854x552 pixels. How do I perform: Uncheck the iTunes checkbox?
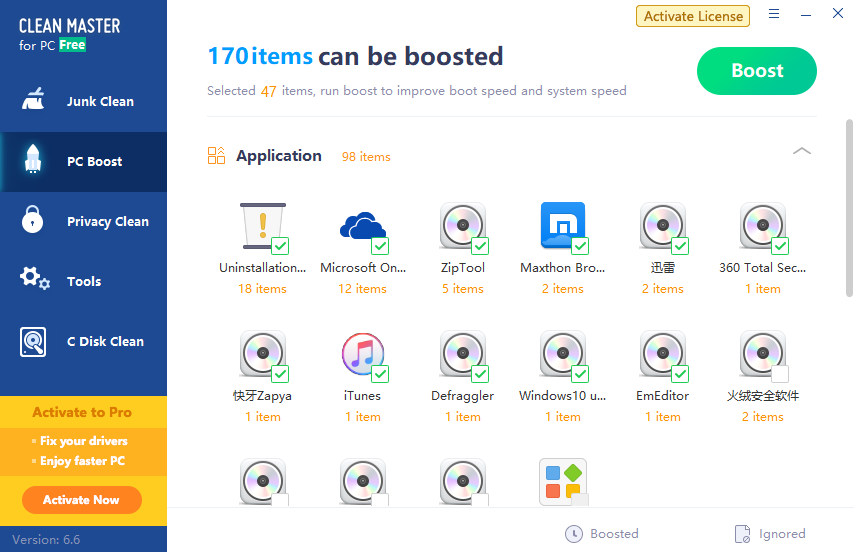tap(380, 374)
